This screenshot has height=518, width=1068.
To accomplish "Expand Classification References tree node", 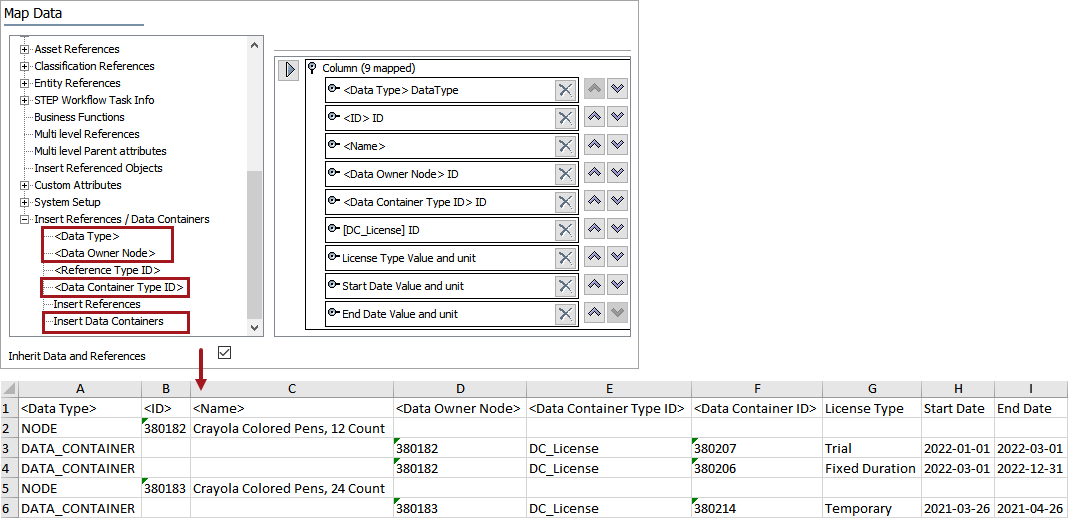I will point(25,66).
